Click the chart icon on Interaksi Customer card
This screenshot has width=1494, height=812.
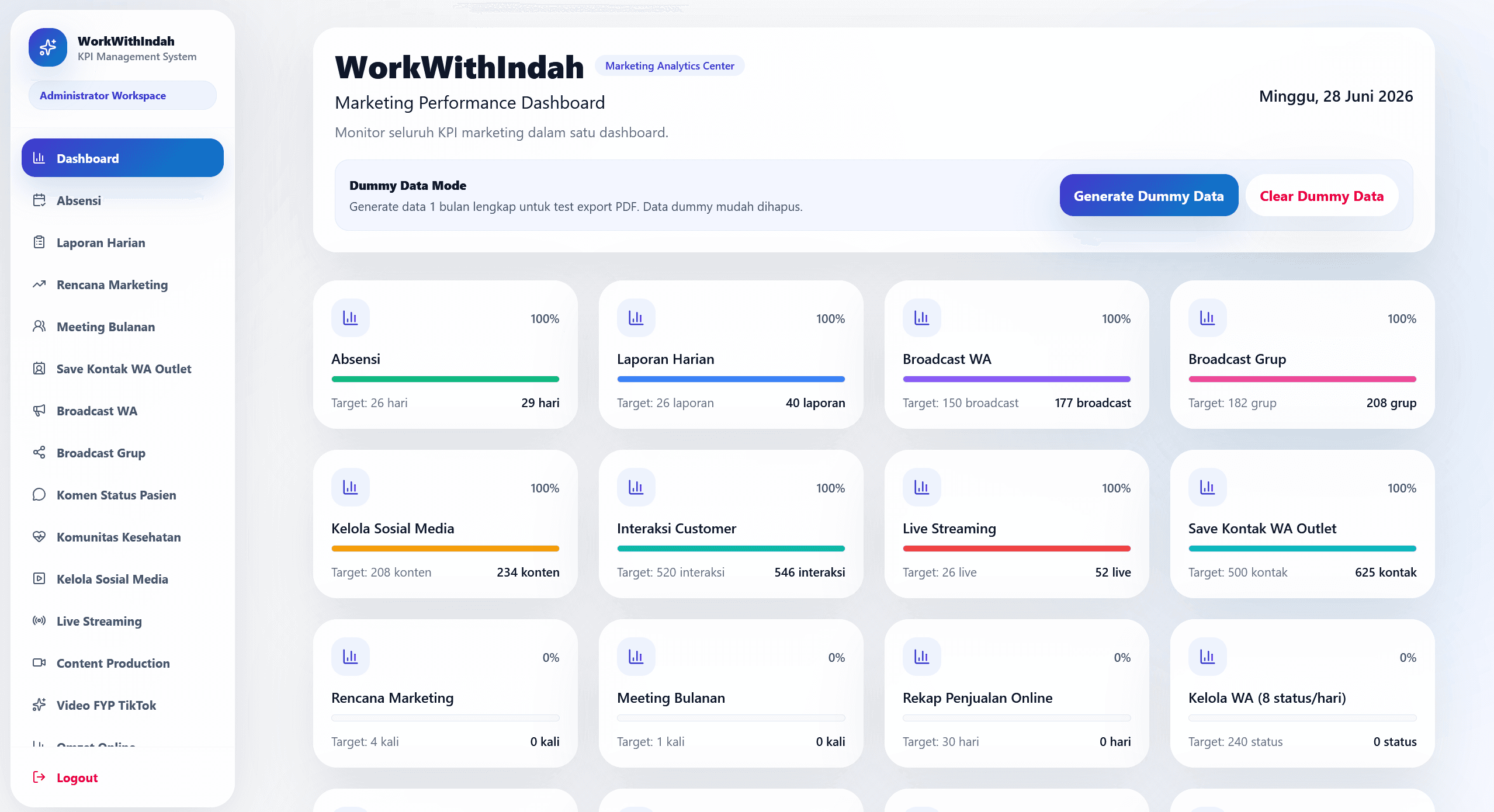pyautogui.click(x=636, y=487)
